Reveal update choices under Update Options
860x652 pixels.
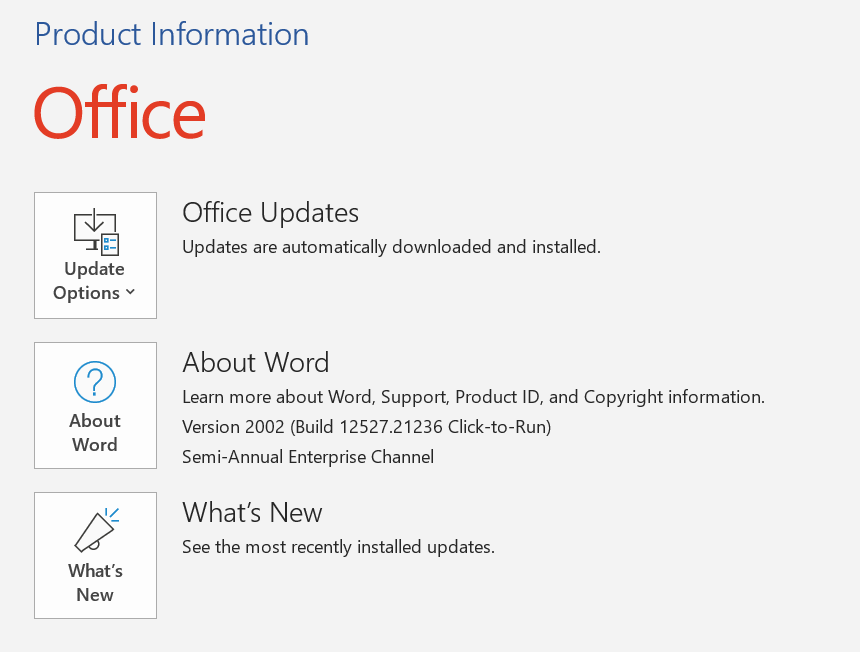click(x=95, y=255)
